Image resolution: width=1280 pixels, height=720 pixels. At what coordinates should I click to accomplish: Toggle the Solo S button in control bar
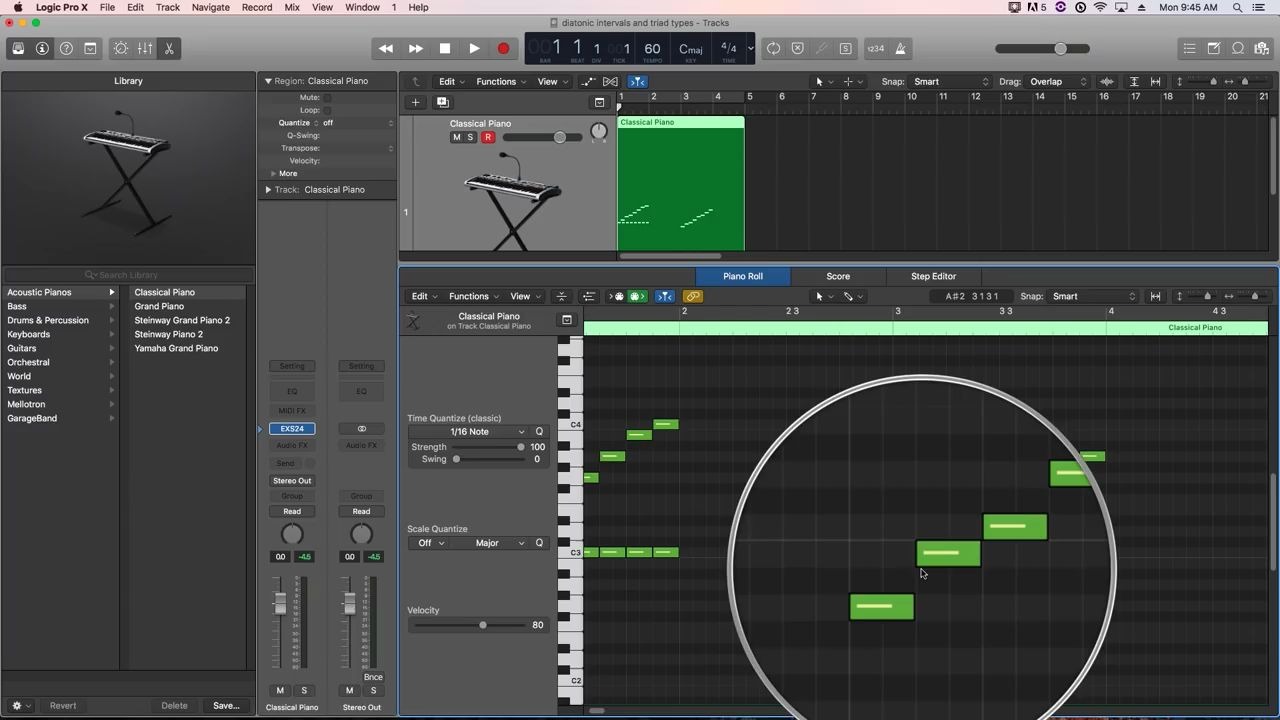tap(845, 48)
